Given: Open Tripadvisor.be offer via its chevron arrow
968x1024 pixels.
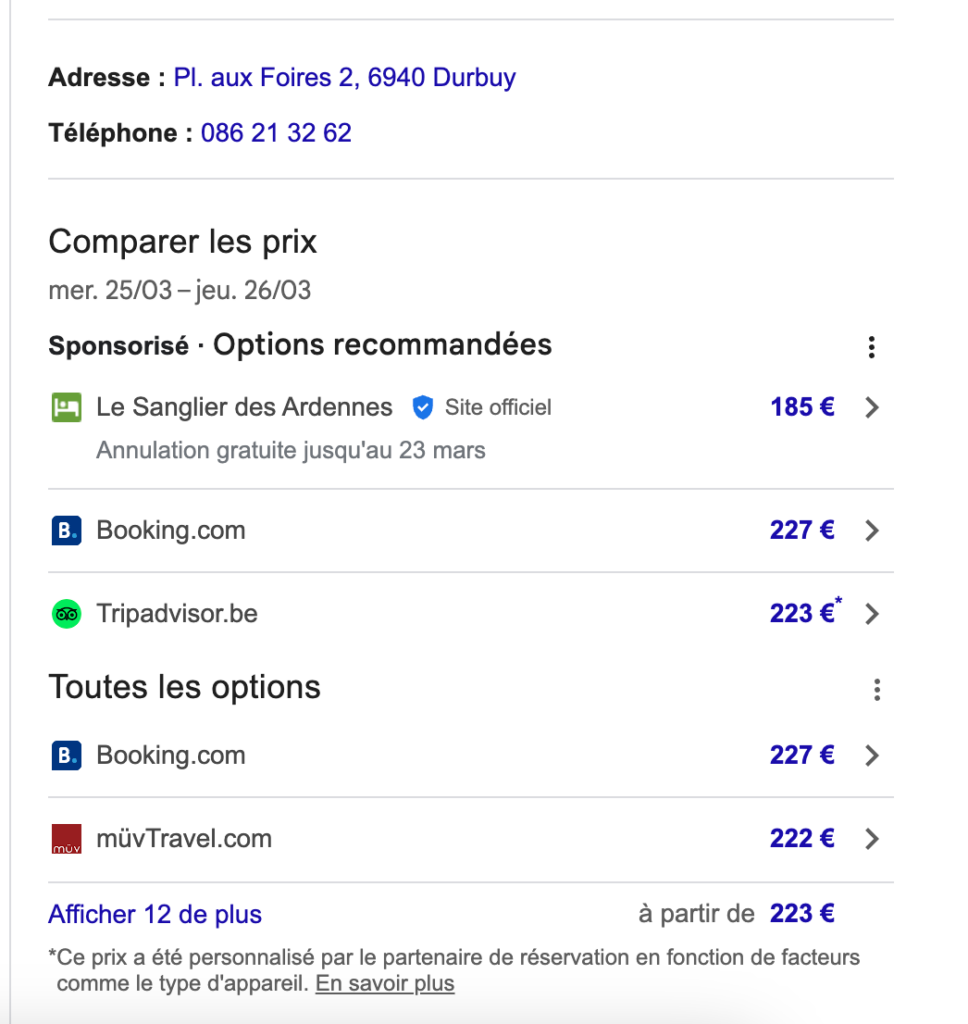Looking at the screenshot, I should click(x=872, y=613).
